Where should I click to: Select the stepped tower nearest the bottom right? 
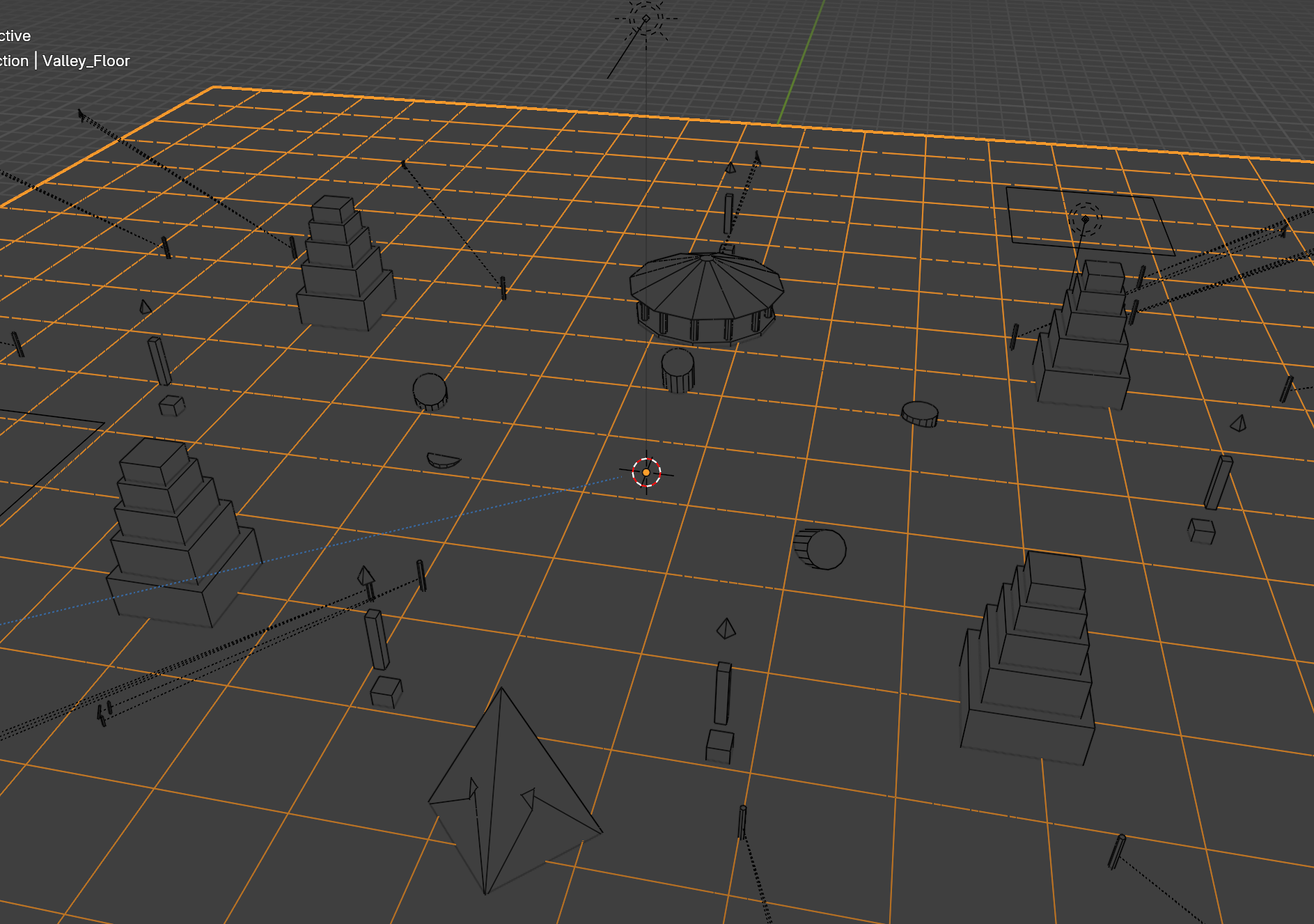click(1028, 658)
